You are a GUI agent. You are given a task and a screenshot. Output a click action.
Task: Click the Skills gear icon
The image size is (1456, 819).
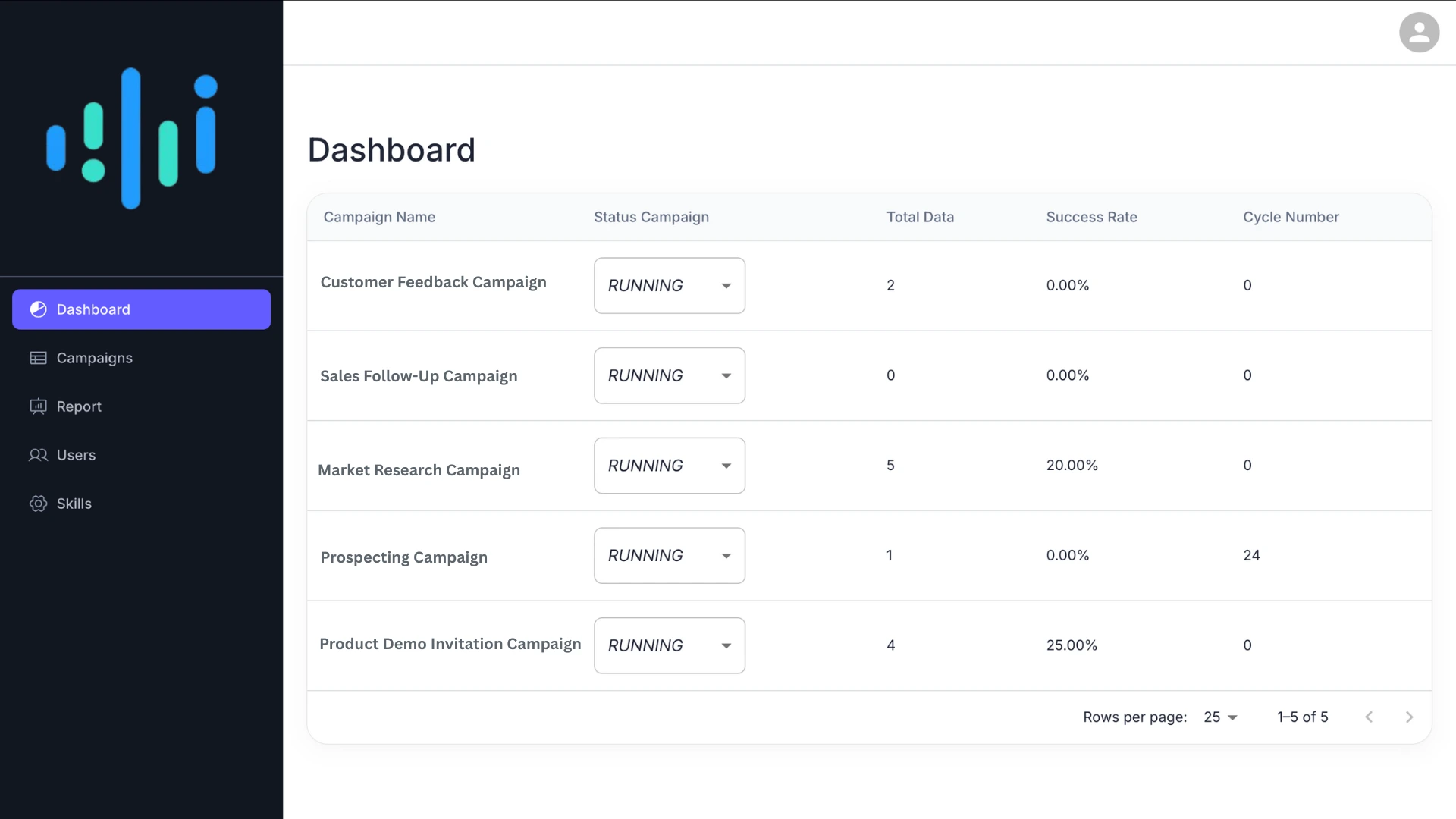tap(38, 504)
